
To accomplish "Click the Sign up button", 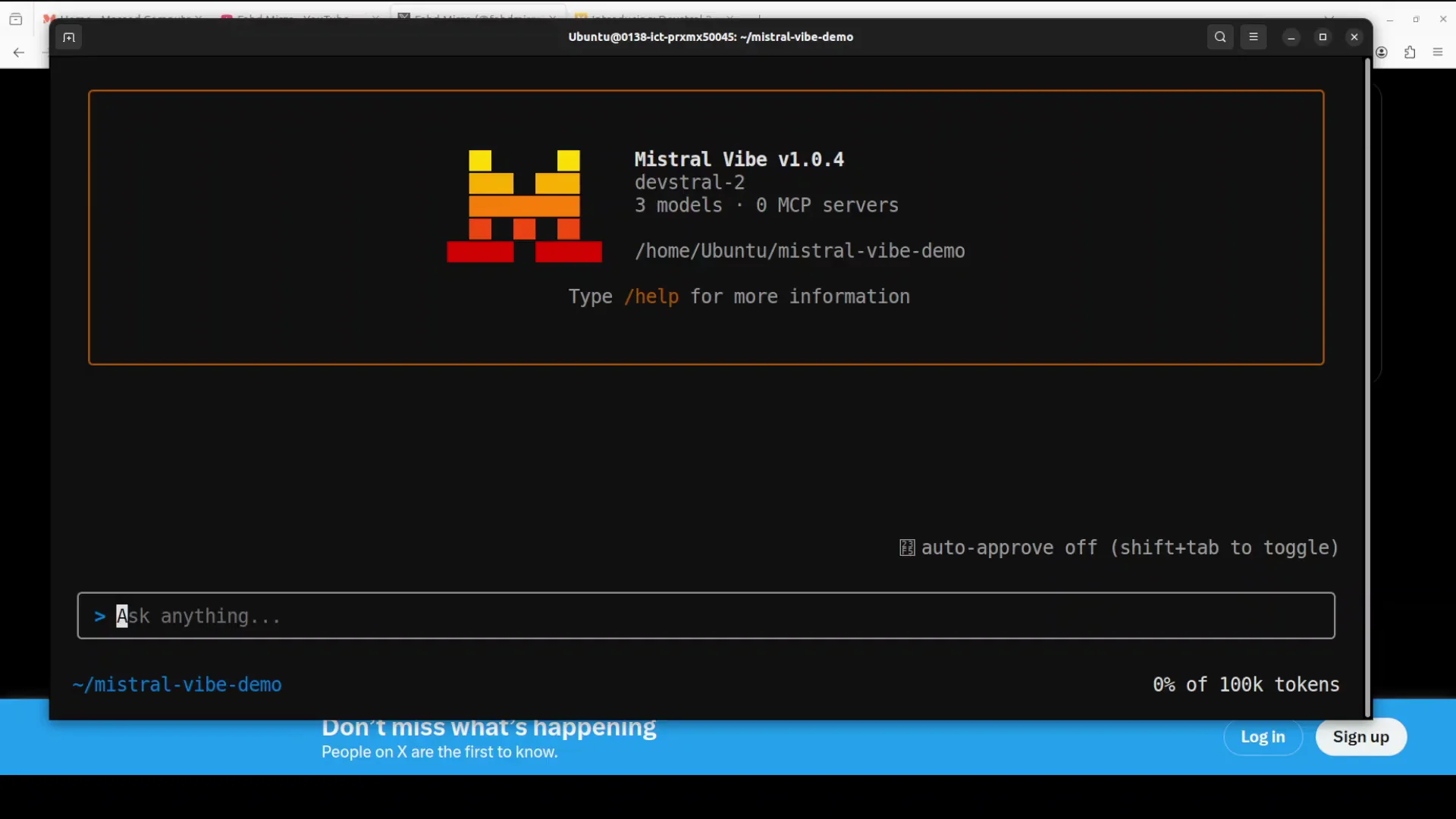I will (1360, 736).
